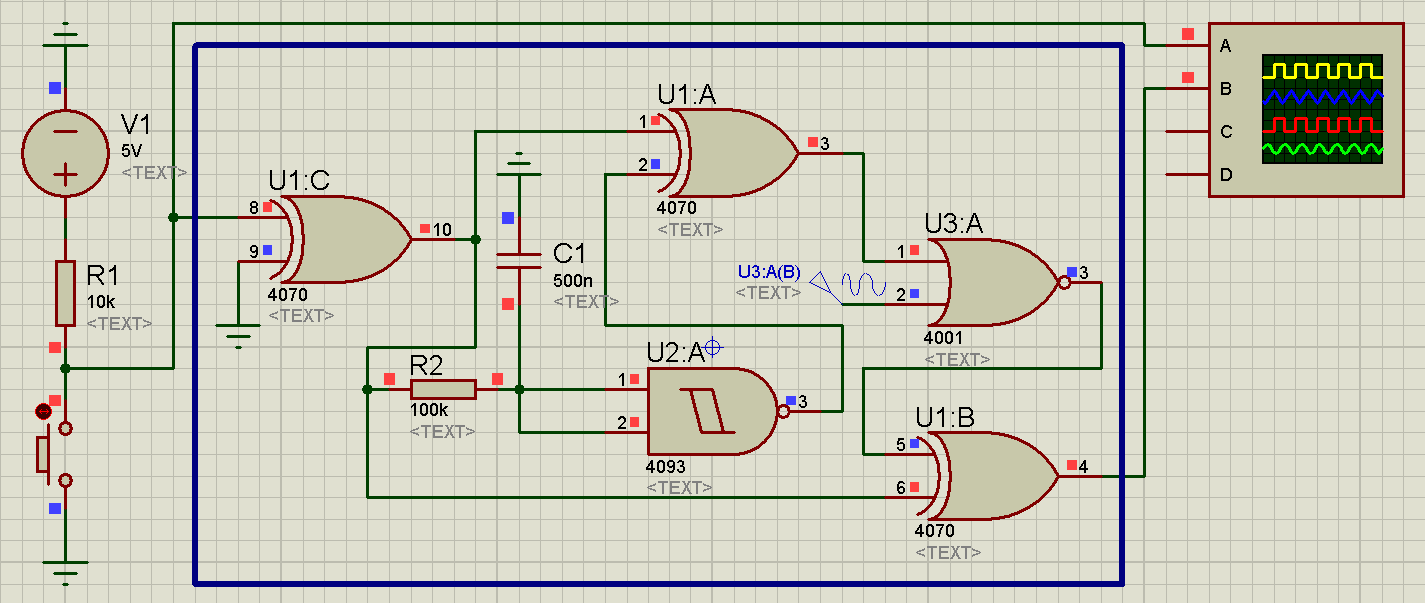Select the "500n" value label of C1
This screenshot has height=603, width=1425.
[x=572, y=280]
